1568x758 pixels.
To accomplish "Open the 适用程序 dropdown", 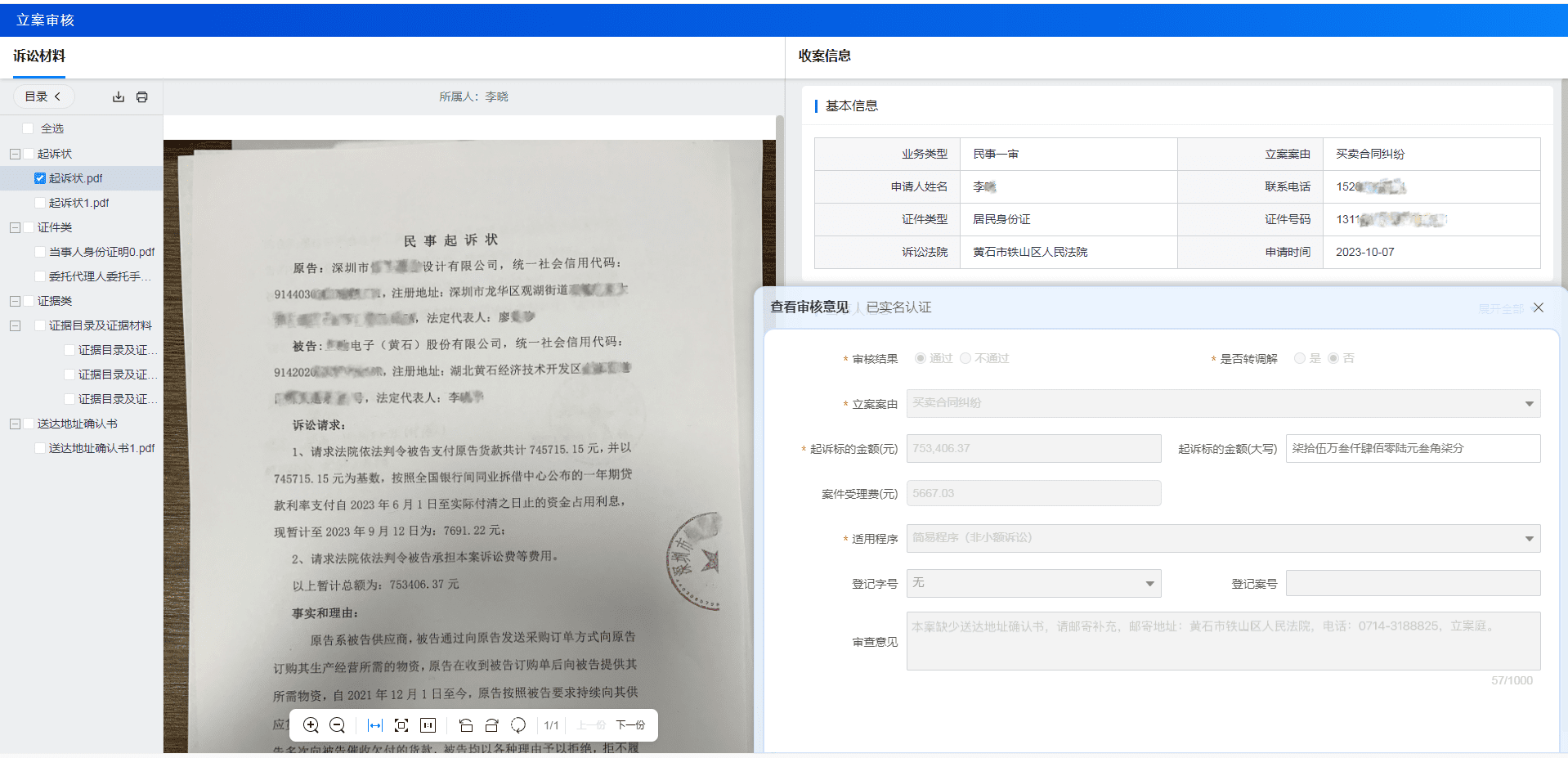I will [1223, 538].
